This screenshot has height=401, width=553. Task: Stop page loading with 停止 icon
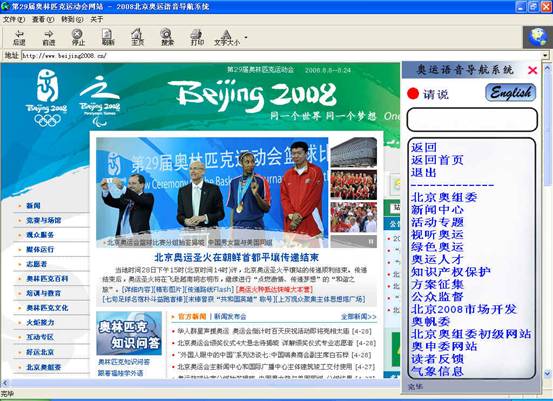[78, 37]
